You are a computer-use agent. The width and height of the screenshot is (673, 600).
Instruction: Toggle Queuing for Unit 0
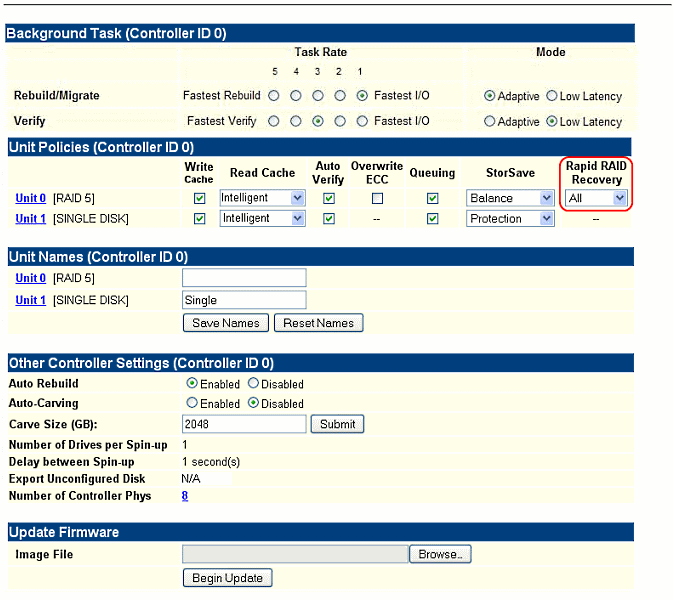[x=433, y=198]
